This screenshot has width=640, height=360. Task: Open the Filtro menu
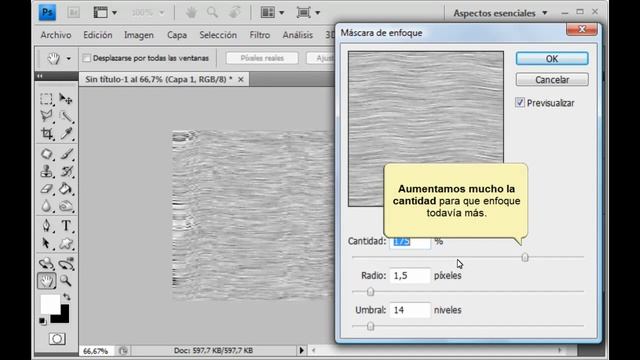(x=260, y=35)
